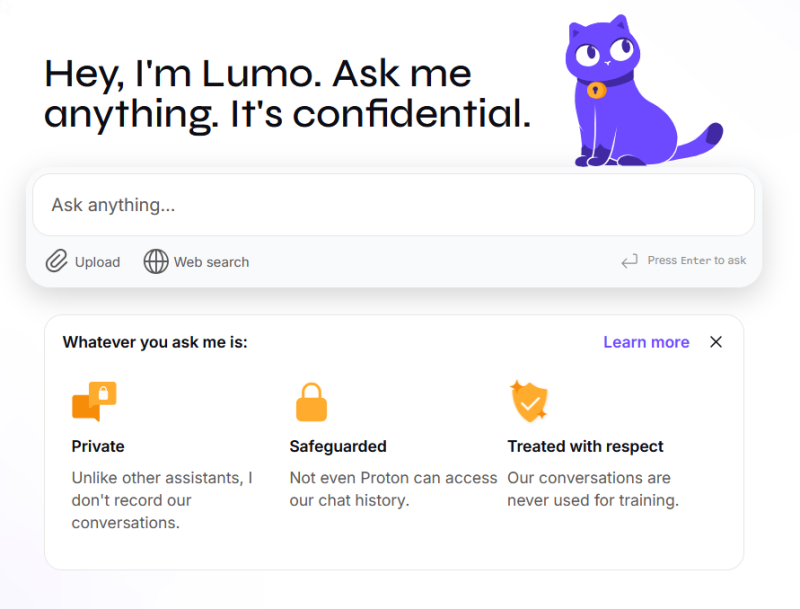Click the Safeguarded padlock icon

point(311,400)
